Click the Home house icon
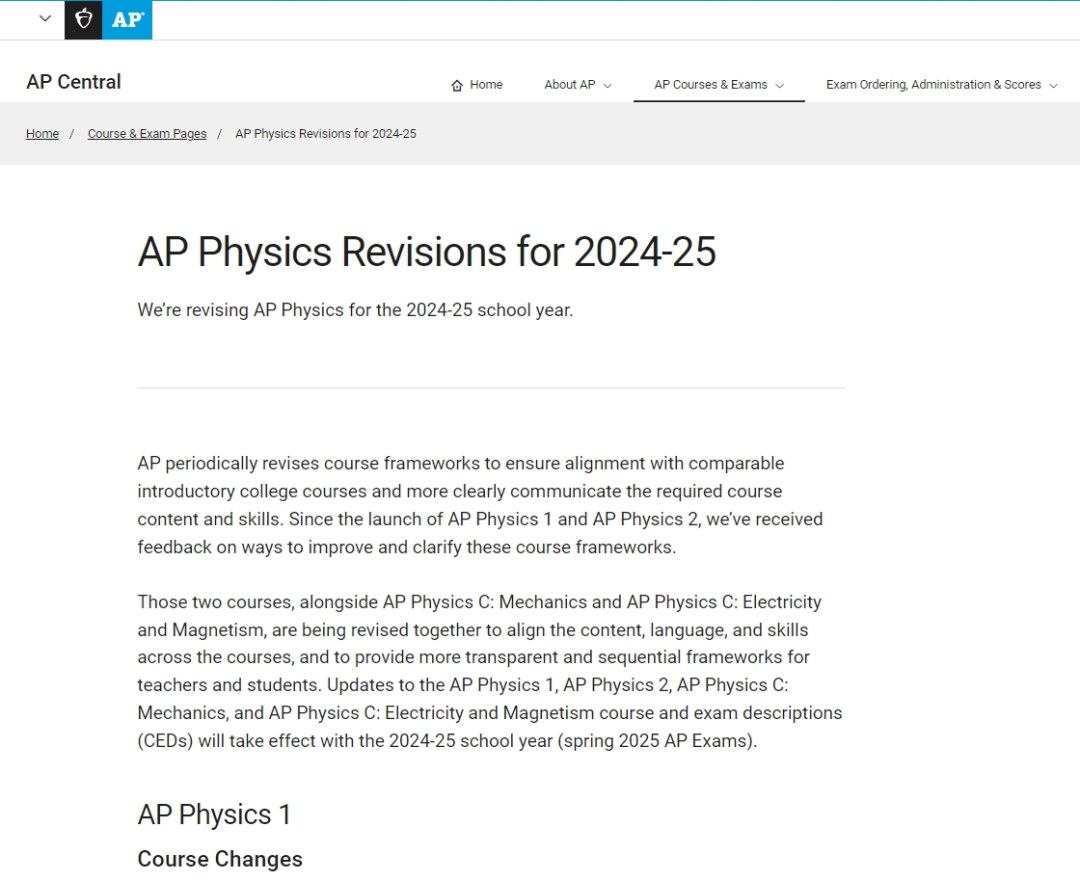1080x881 pixels. (457, 85)
